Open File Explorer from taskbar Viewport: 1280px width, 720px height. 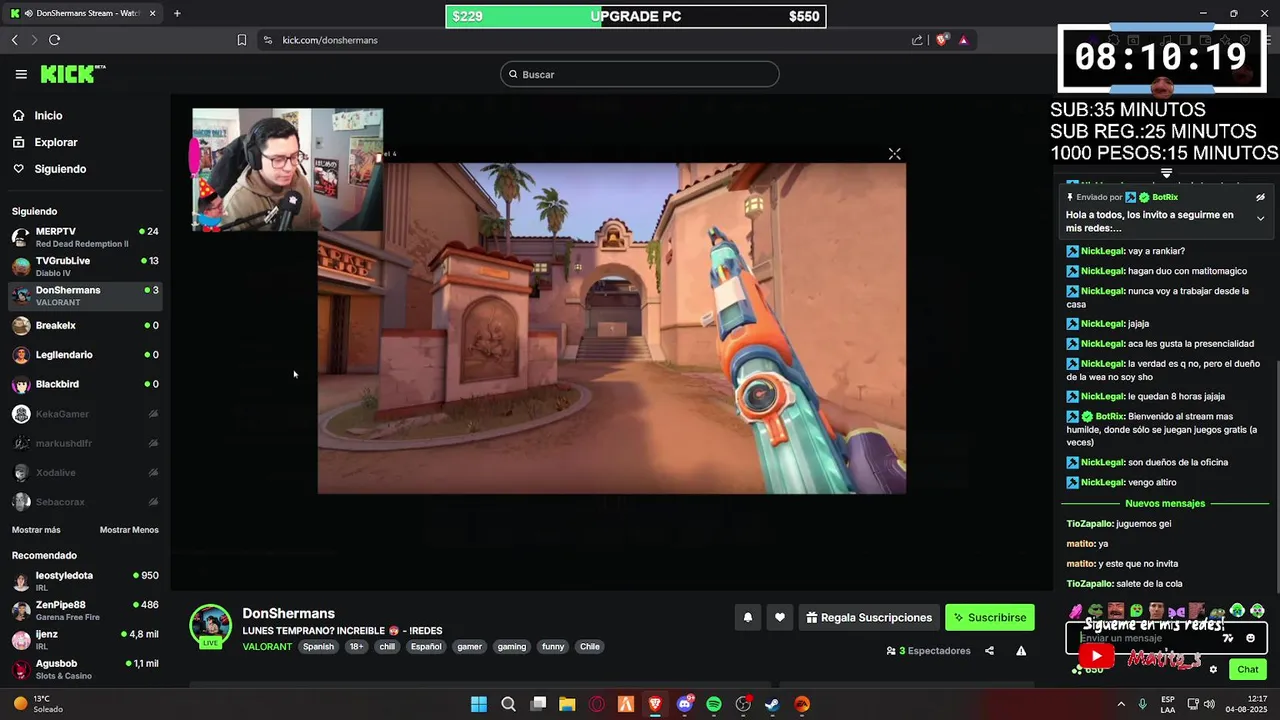click(x=567, y=704)
